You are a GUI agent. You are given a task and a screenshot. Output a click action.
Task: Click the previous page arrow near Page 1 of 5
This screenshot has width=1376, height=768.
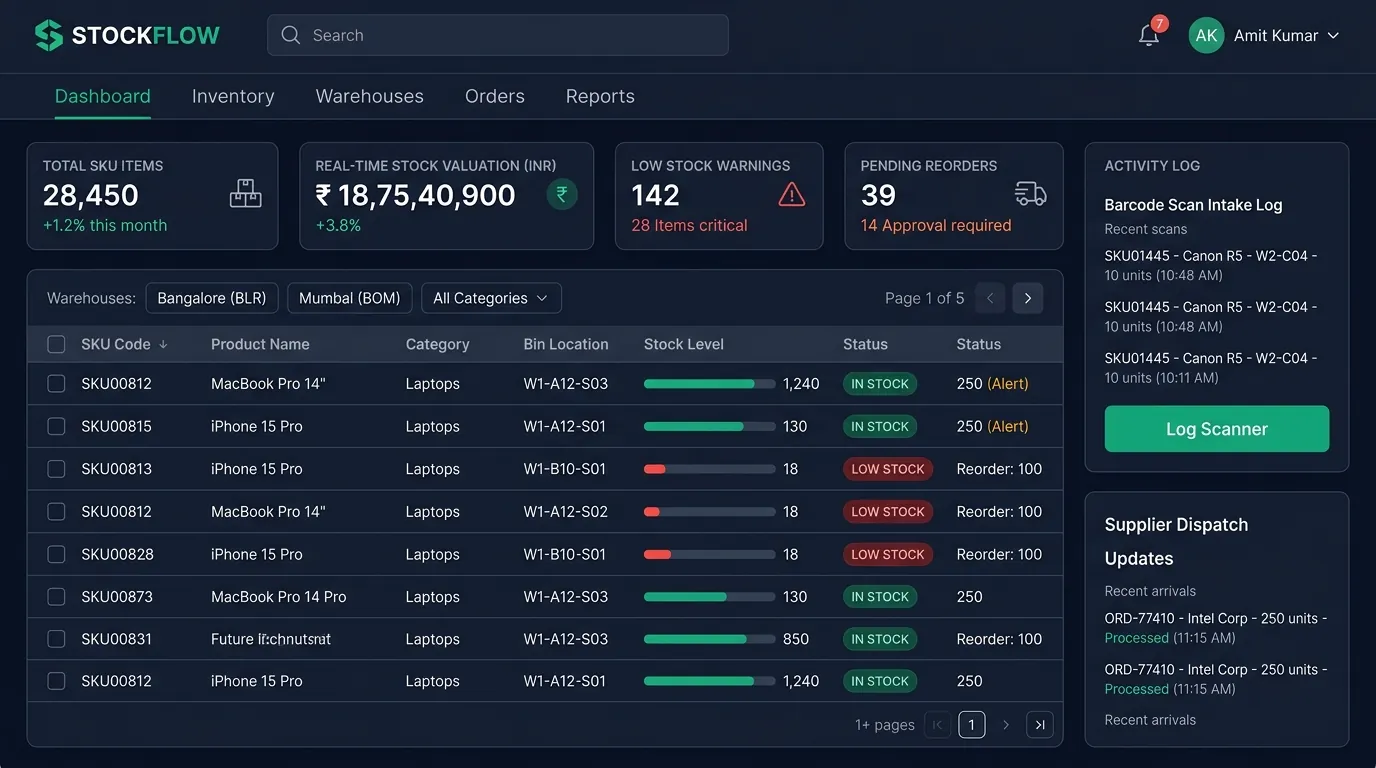(990, 298)
